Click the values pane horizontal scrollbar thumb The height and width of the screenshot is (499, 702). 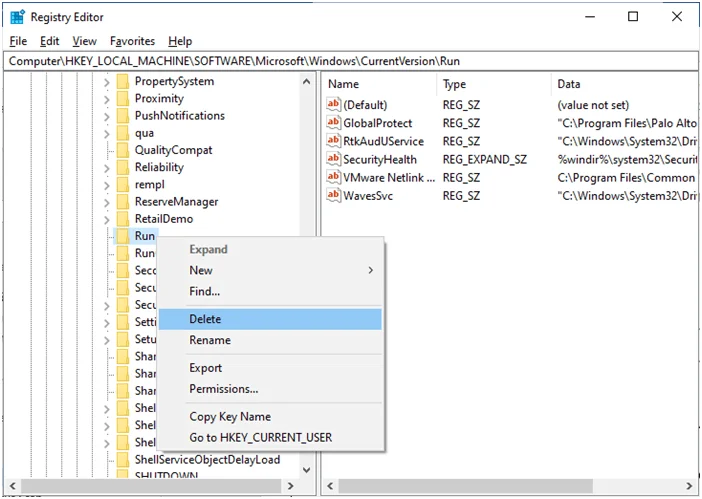[x=466, y=486]
